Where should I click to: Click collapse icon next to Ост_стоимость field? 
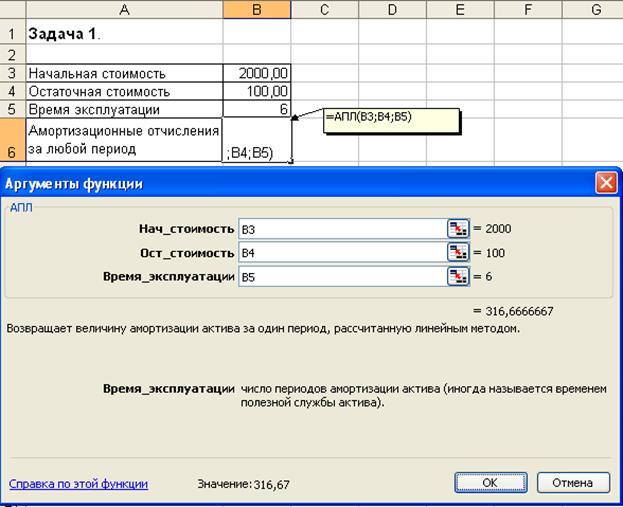(x=458, y=252)
